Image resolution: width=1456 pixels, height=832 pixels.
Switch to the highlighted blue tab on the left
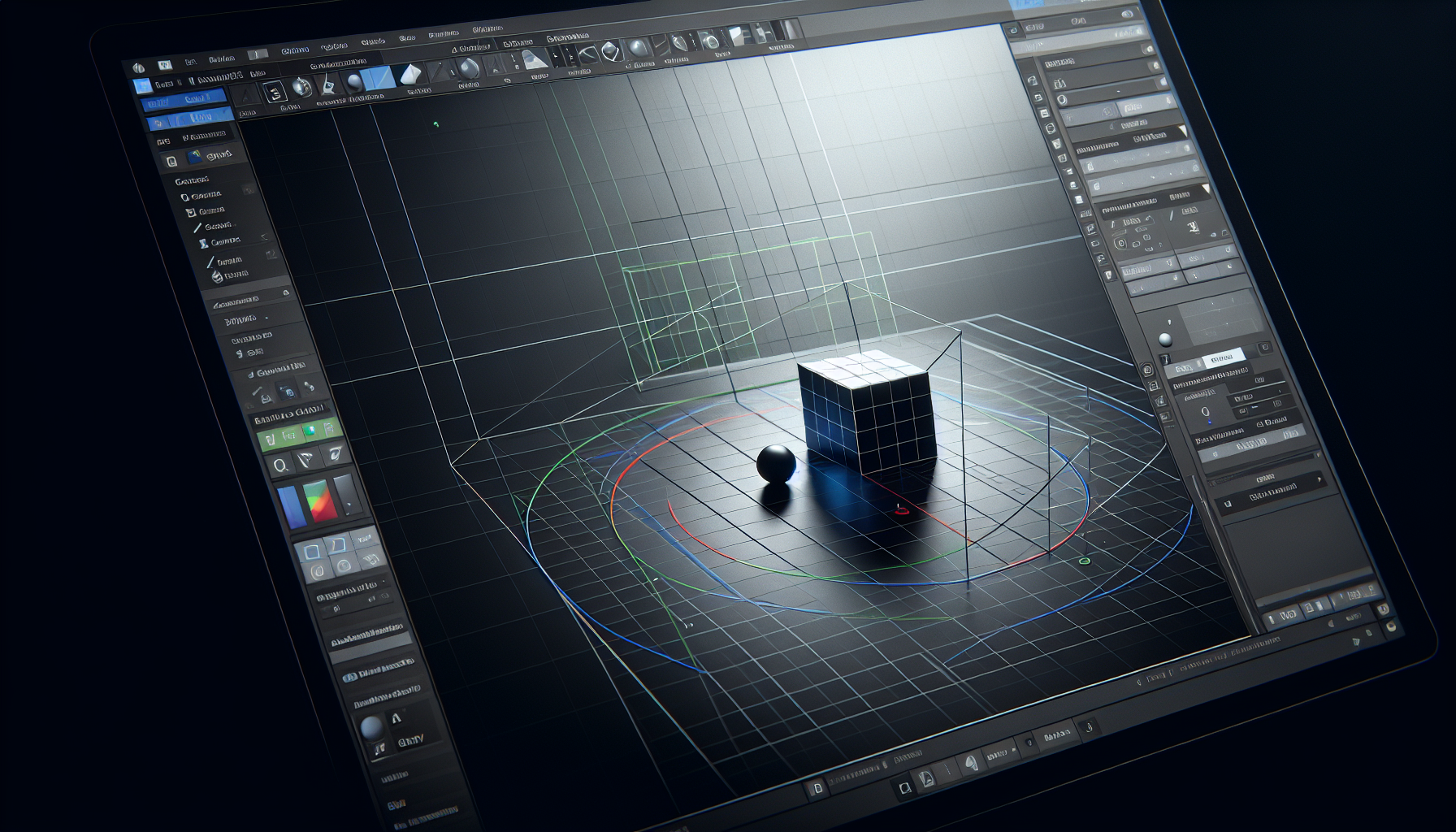(184, 99)
